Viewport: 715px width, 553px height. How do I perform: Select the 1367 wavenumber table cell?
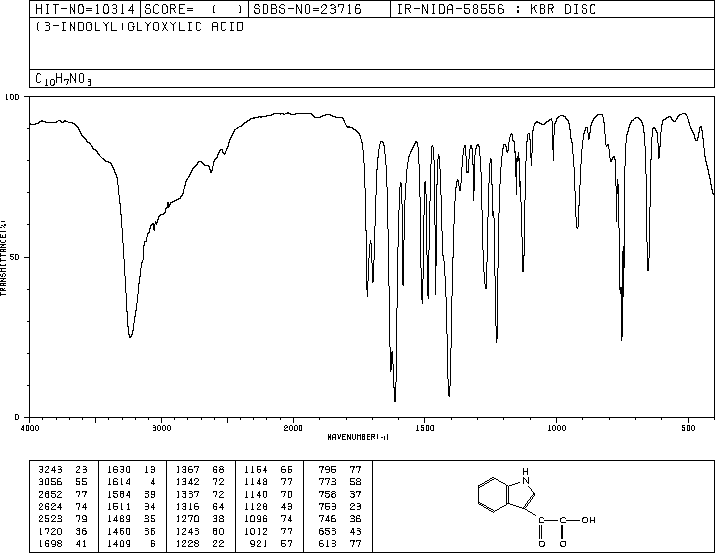(x=187, y=470)
